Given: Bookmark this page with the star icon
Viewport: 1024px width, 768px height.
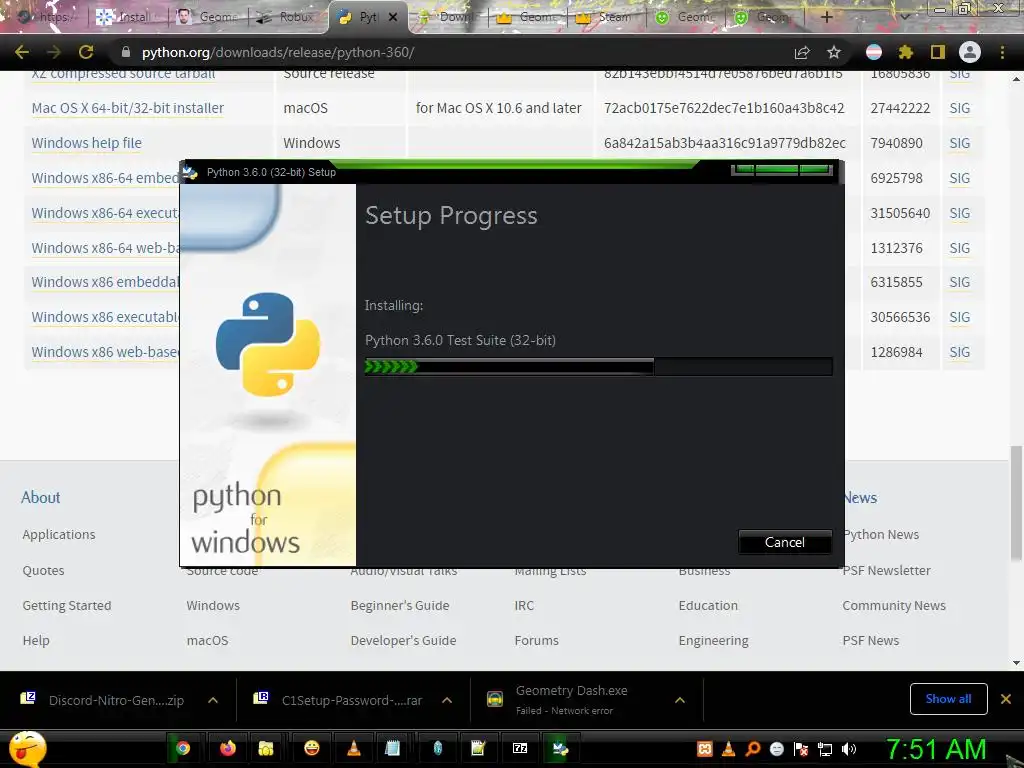Looking at the screenshot, I should tap(833, 52).
